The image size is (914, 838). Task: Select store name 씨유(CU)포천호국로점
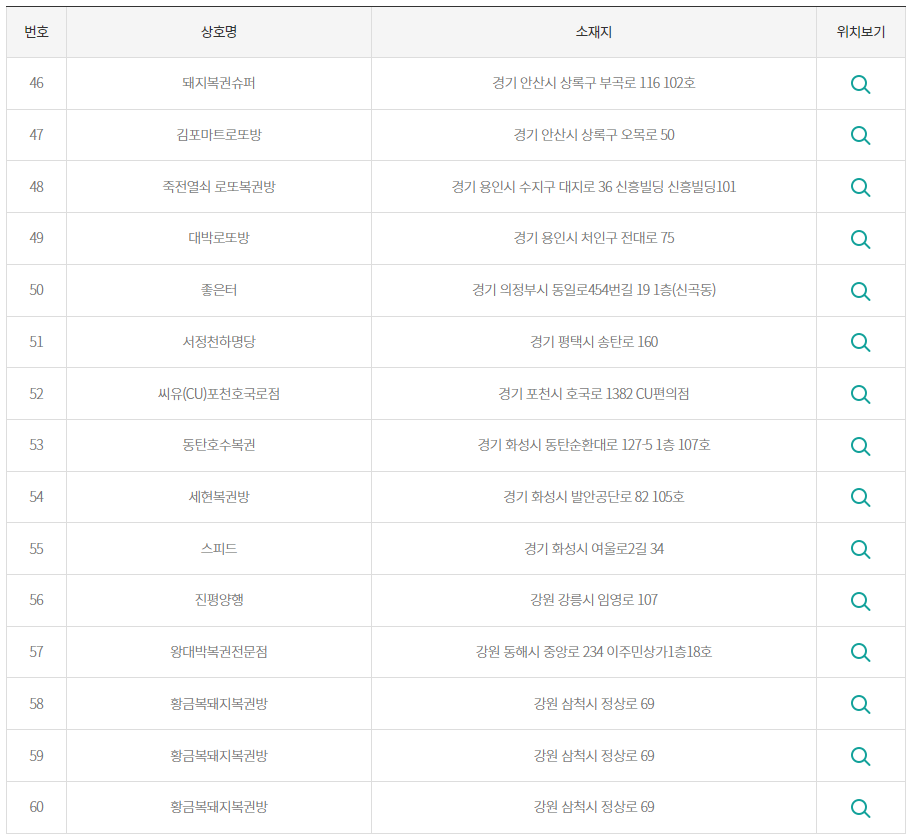pyautogui.click(x=219, y=393)
